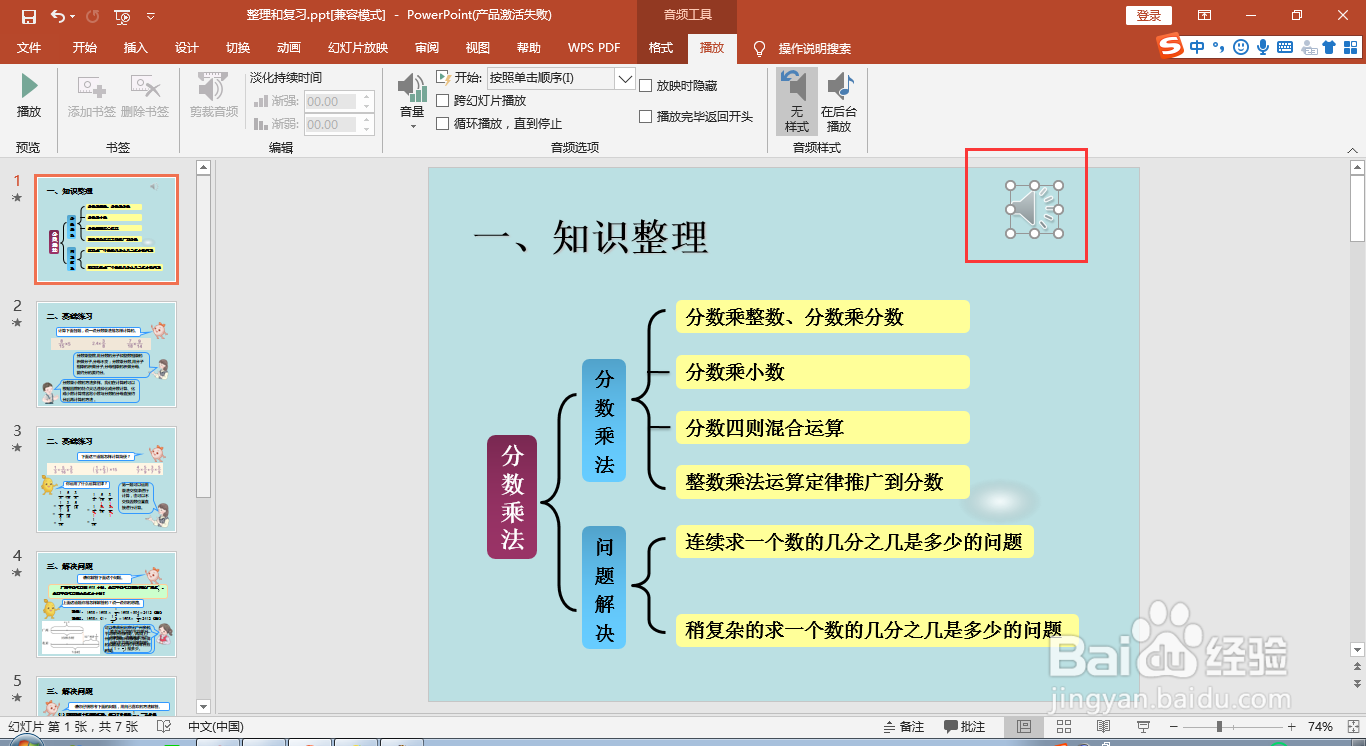This screenshot has height=746, width=1366.
Task: Switch to the 开始 ribbon tab
Action: coord(85,48)
